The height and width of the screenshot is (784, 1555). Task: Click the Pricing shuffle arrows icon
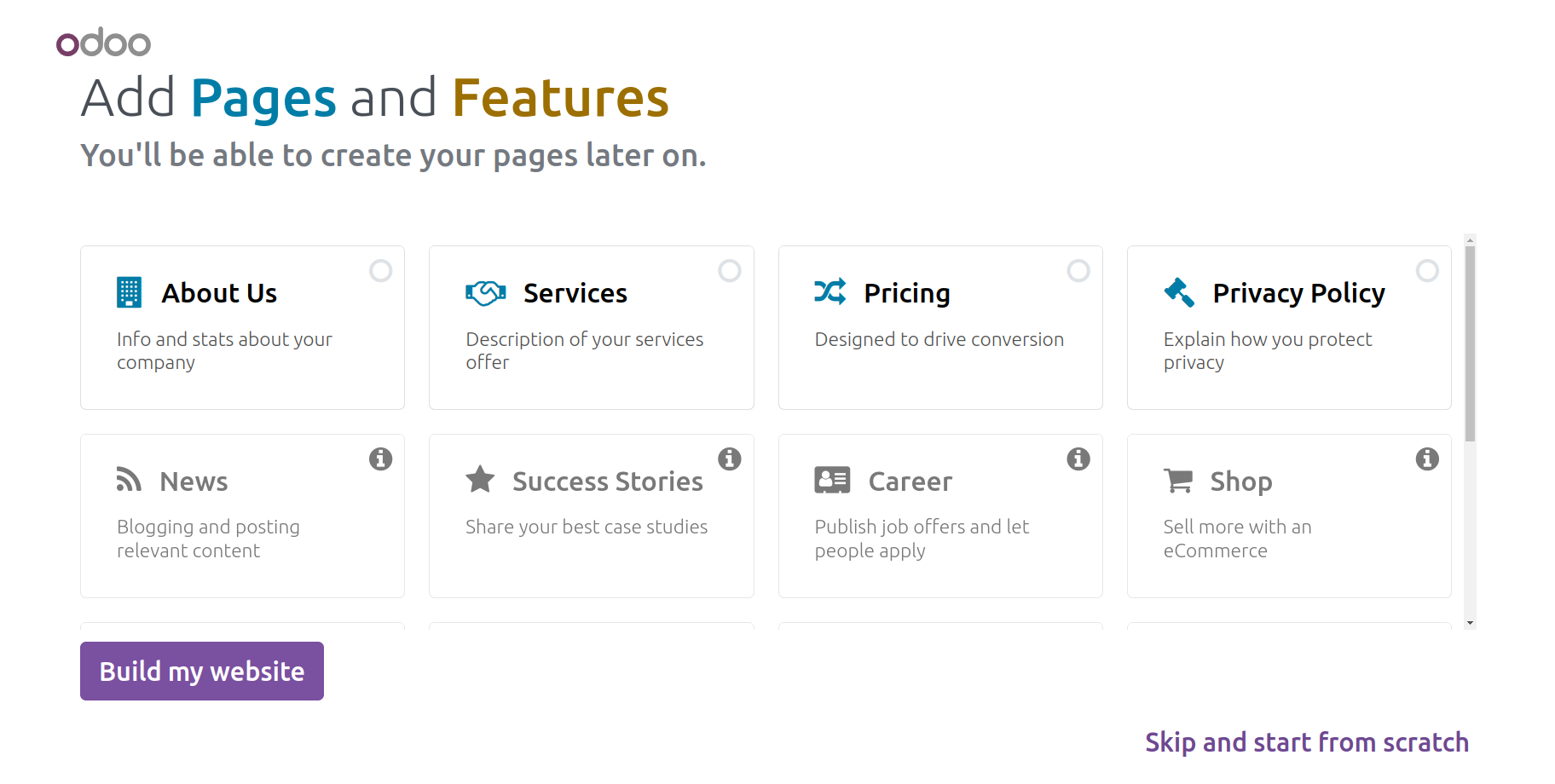click(830, 291)
